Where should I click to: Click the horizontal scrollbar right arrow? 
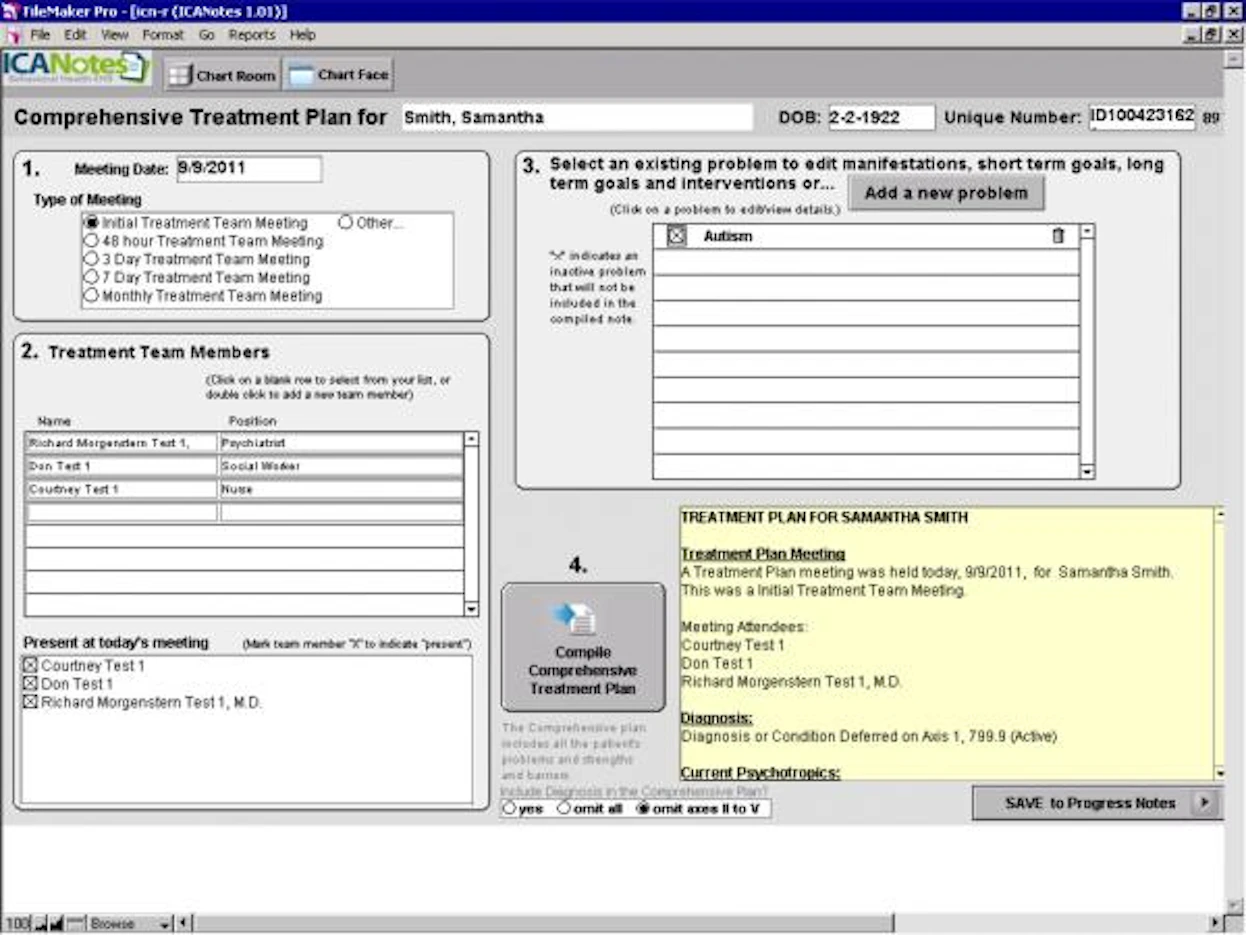[x=1217, y=923]
